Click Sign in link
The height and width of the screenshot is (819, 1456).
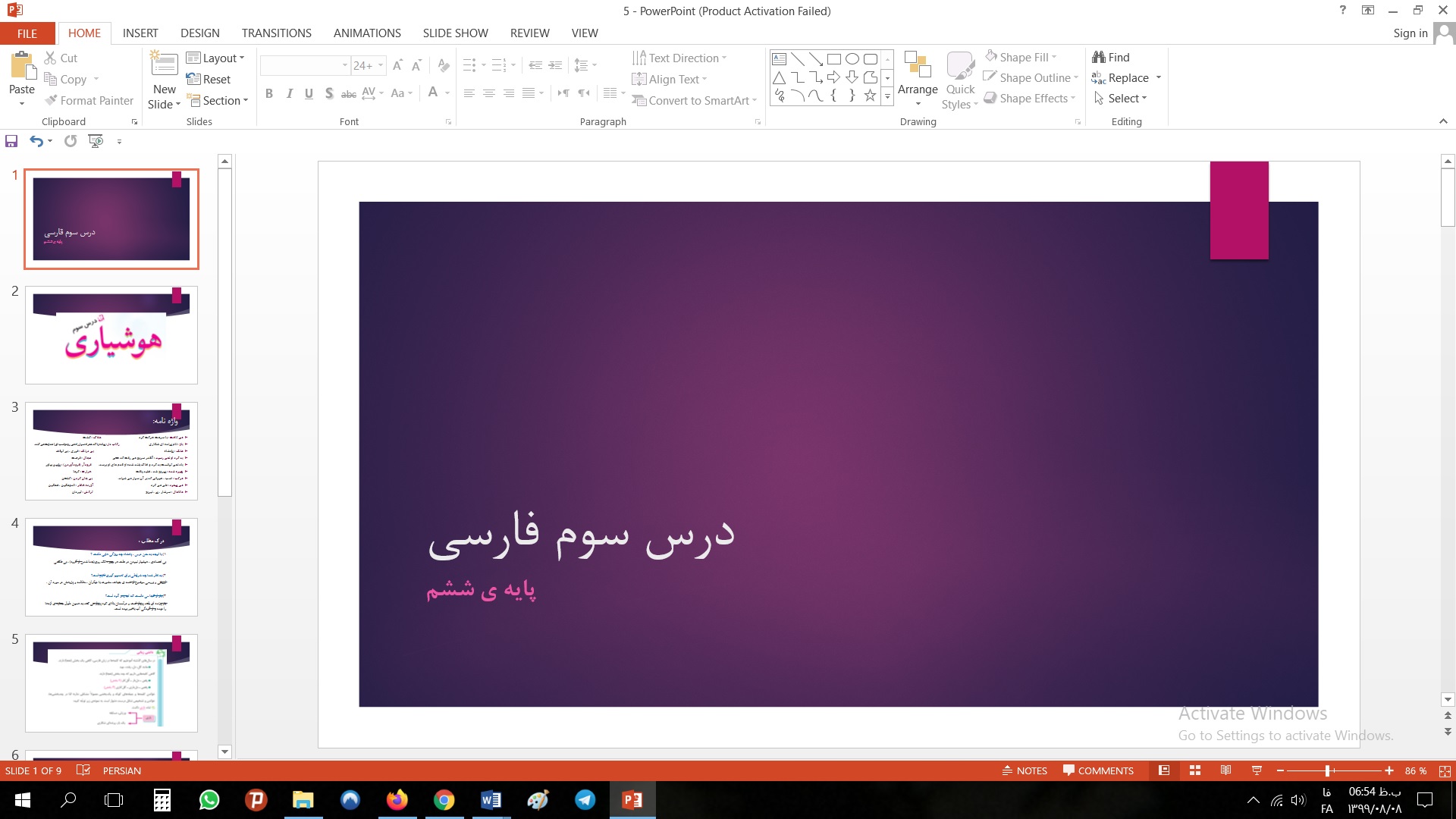click(x=1410, y=33)
